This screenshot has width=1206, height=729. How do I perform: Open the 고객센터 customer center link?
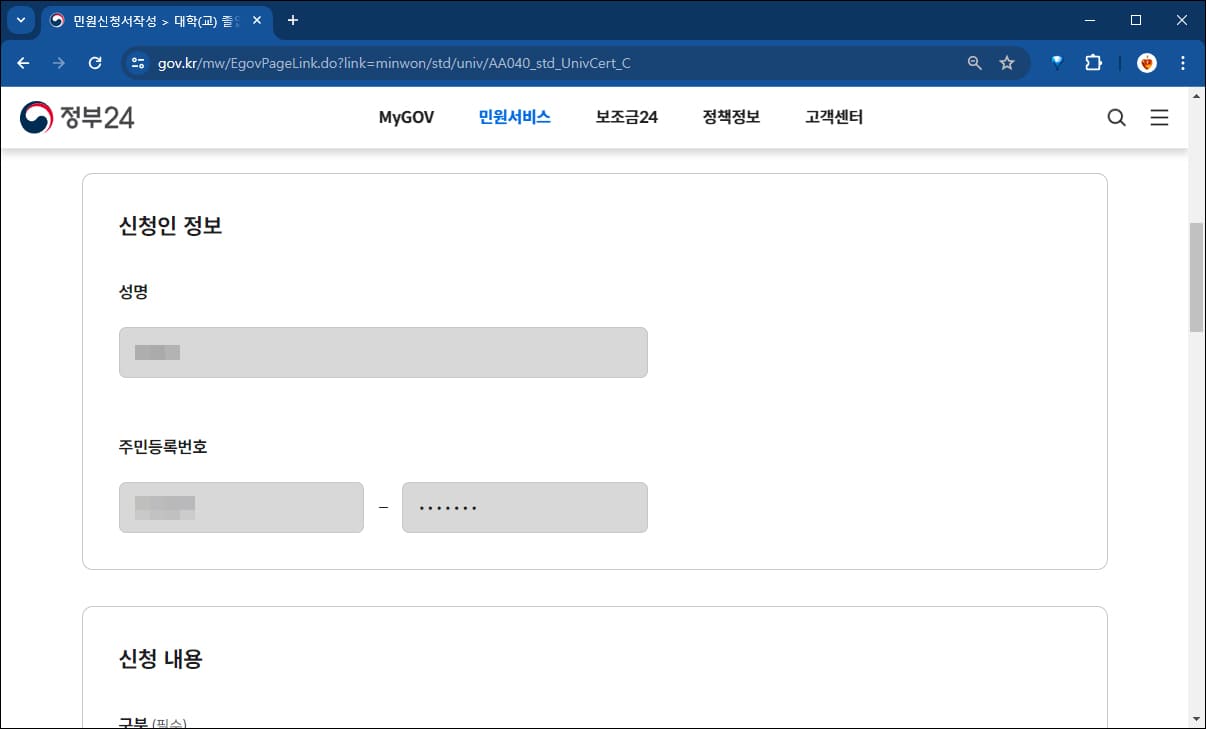[833, 117]
